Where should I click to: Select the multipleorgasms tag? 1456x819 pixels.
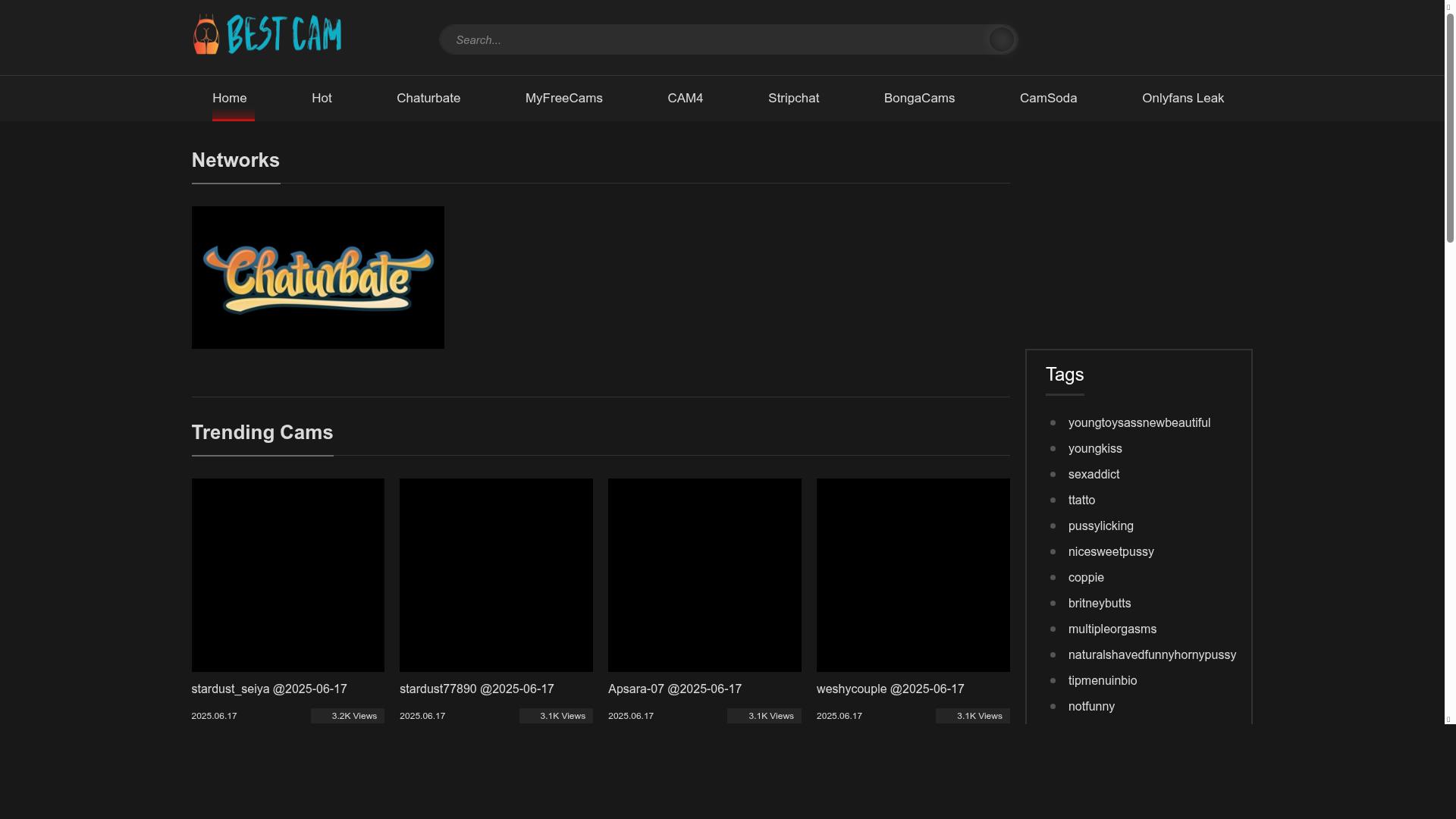coord(1112,629)
